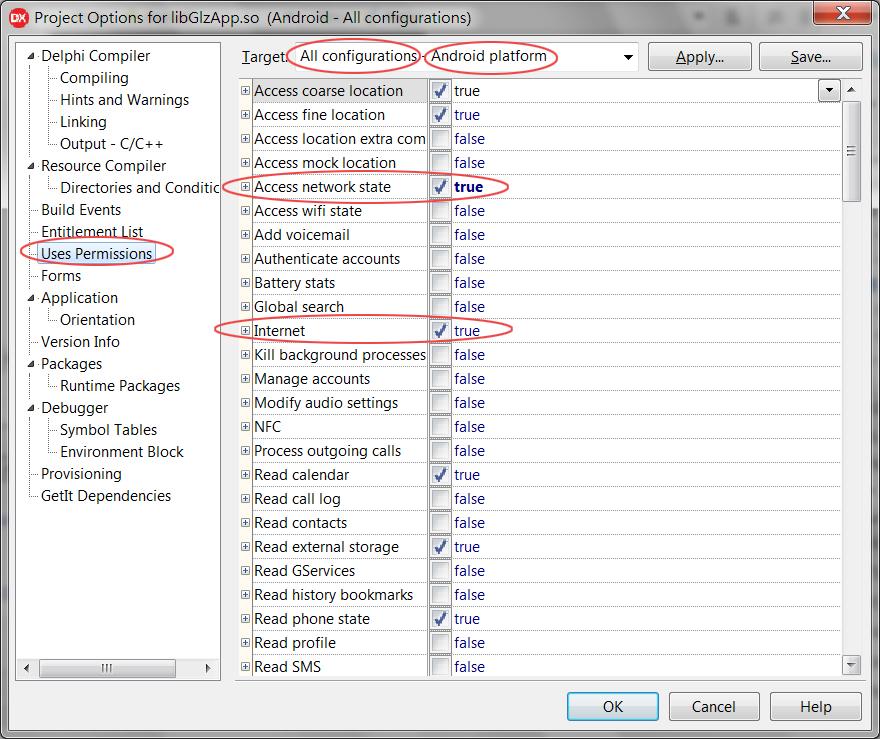880x739 pixels.
Task: Uncheck Access network state permission
Action: 441,186
